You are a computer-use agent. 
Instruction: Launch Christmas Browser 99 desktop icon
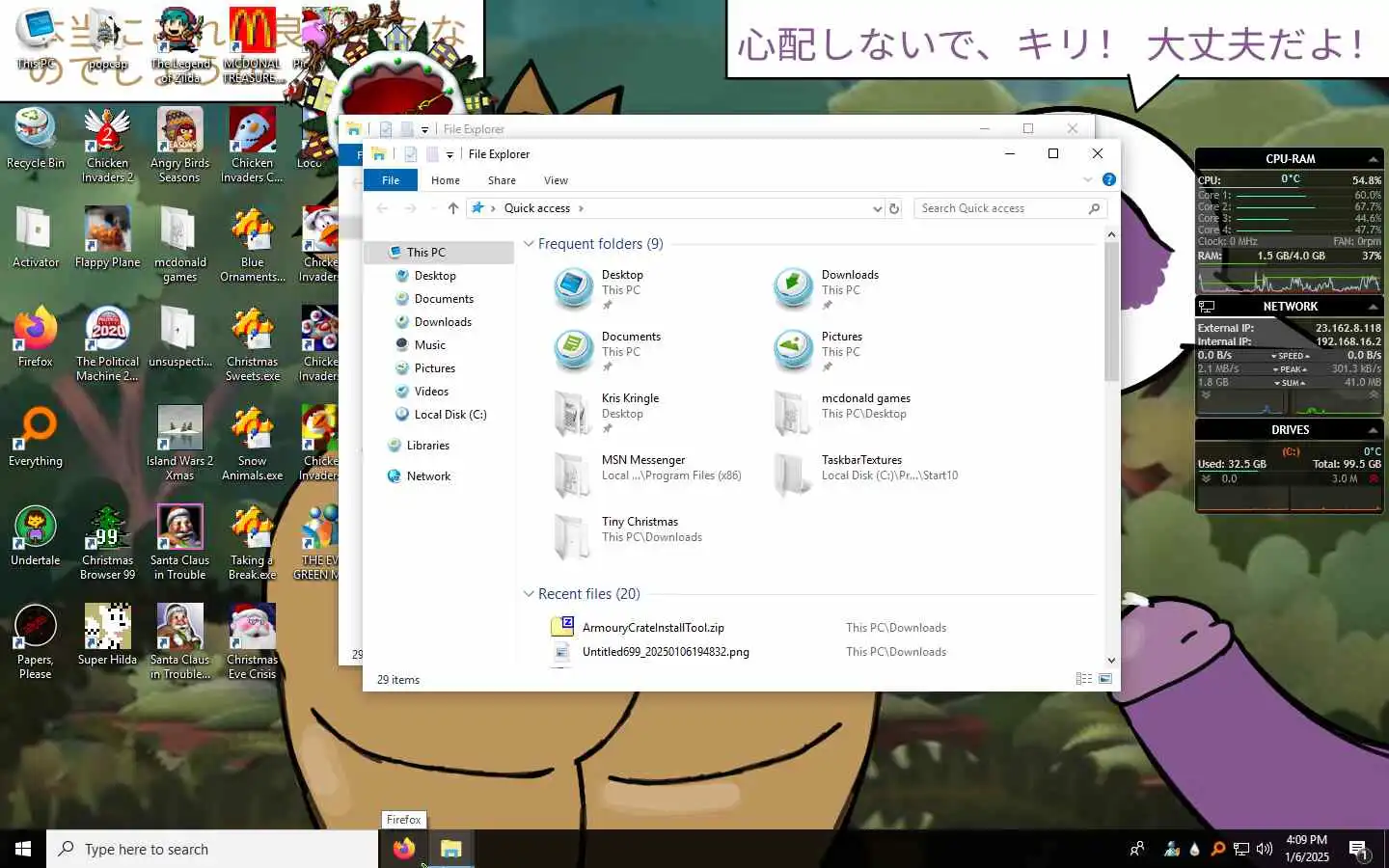pos(107,542)
